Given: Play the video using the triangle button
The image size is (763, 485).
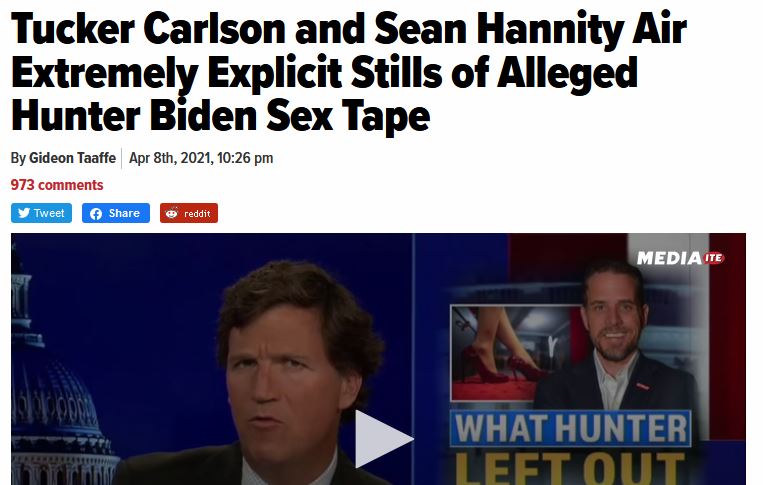Looking at the screenshot, I should tap(383, 439).
